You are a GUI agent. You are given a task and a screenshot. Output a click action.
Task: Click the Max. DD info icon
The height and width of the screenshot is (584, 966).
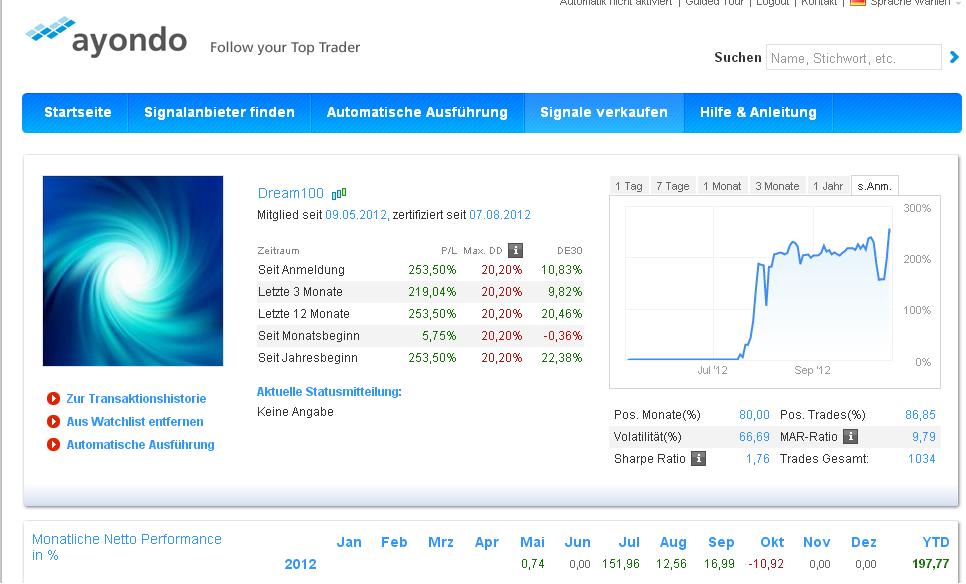[515, 250]
